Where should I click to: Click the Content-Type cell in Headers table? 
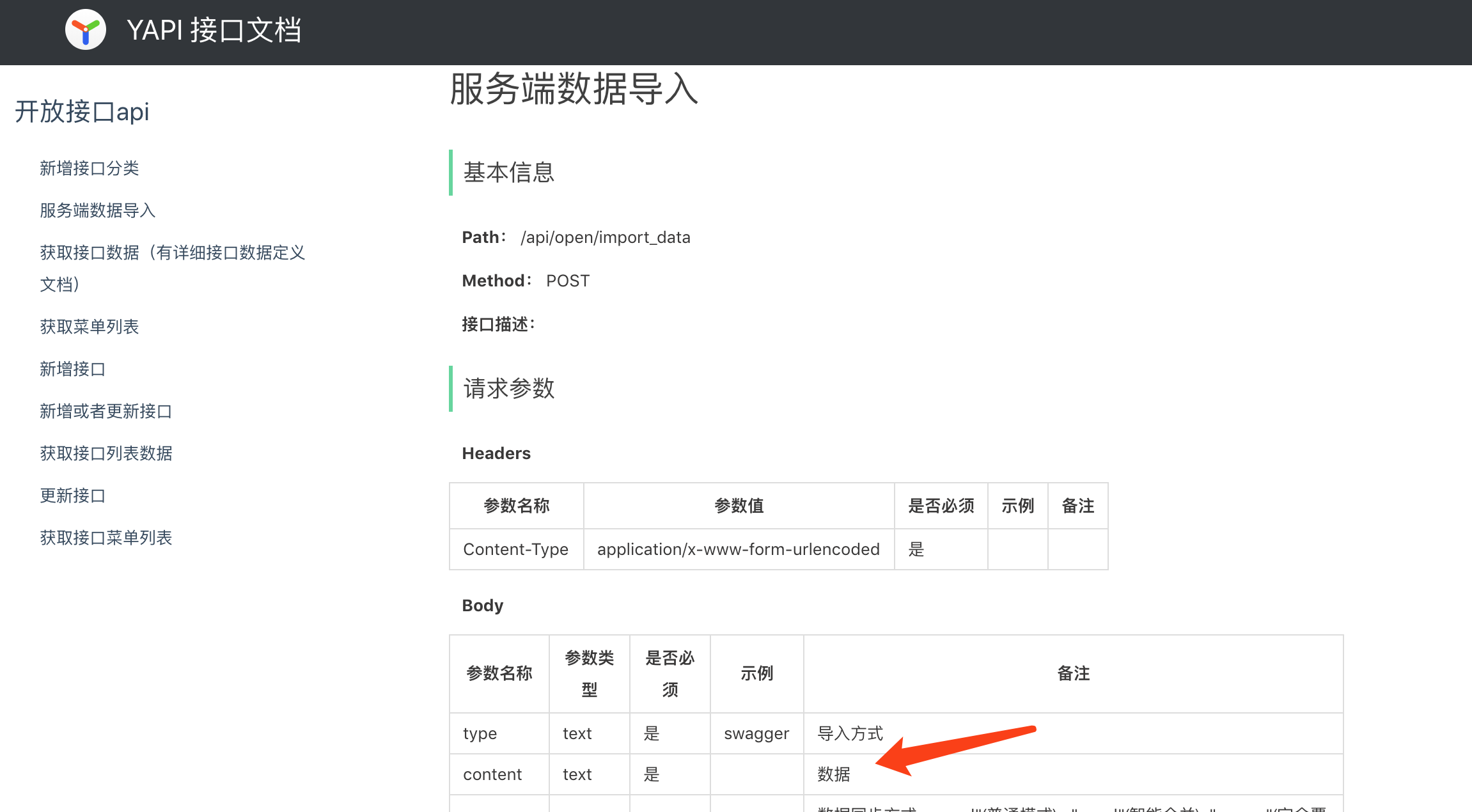(x=516, y=549)
